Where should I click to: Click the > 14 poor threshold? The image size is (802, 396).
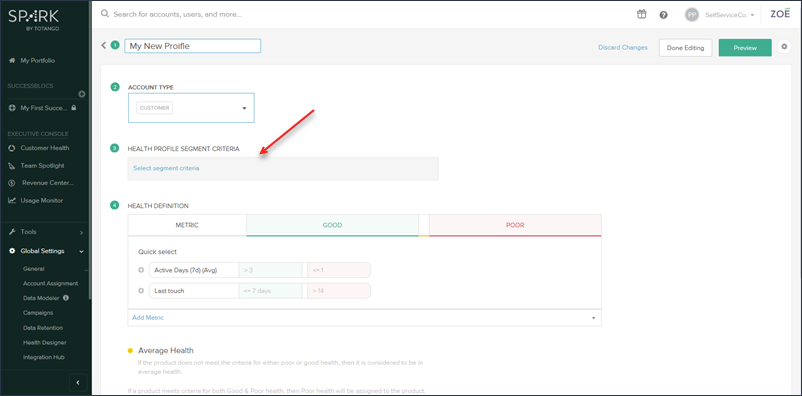click(339, 291)
